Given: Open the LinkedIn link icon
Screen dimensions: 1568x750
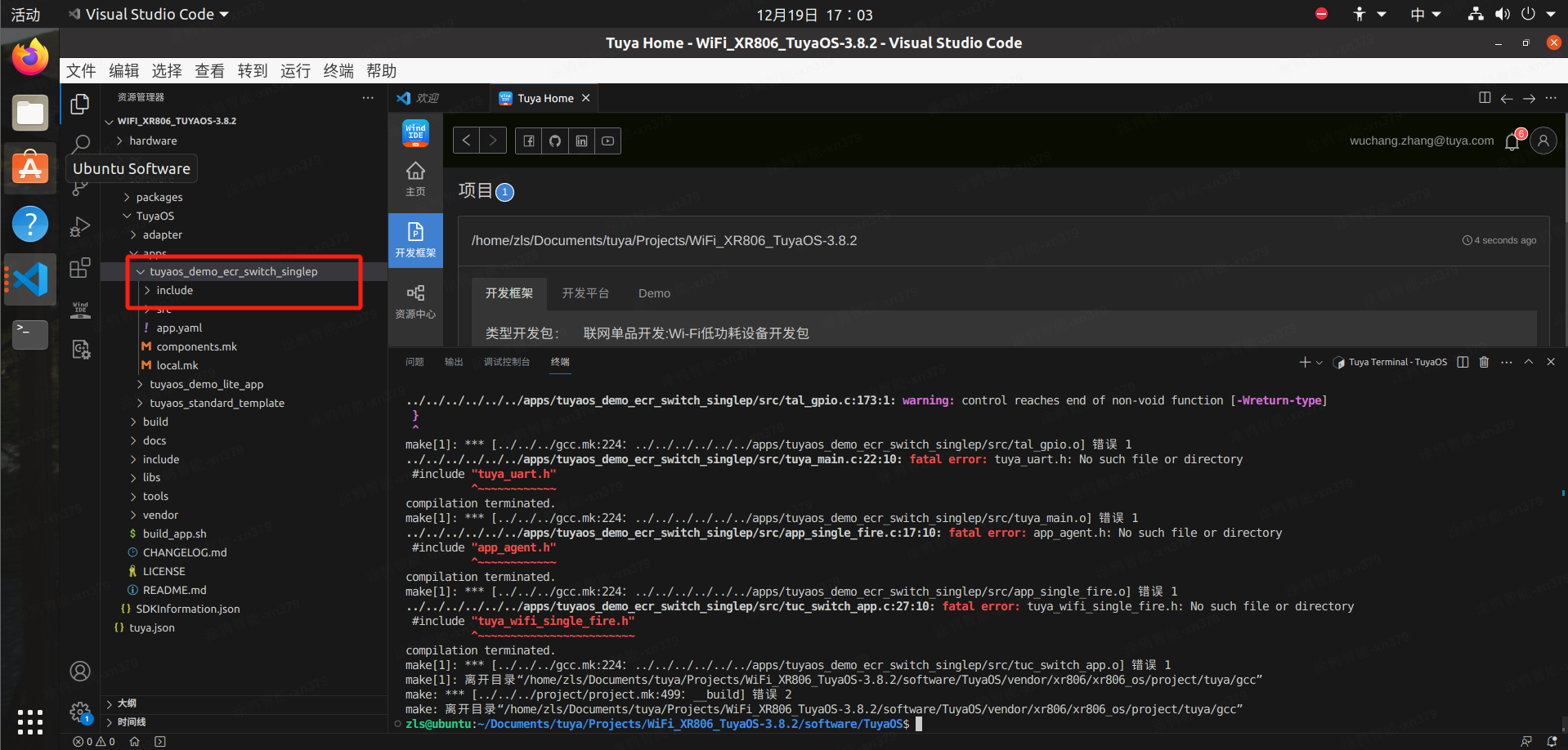Looking at the screenshot, I should (581, 141).
